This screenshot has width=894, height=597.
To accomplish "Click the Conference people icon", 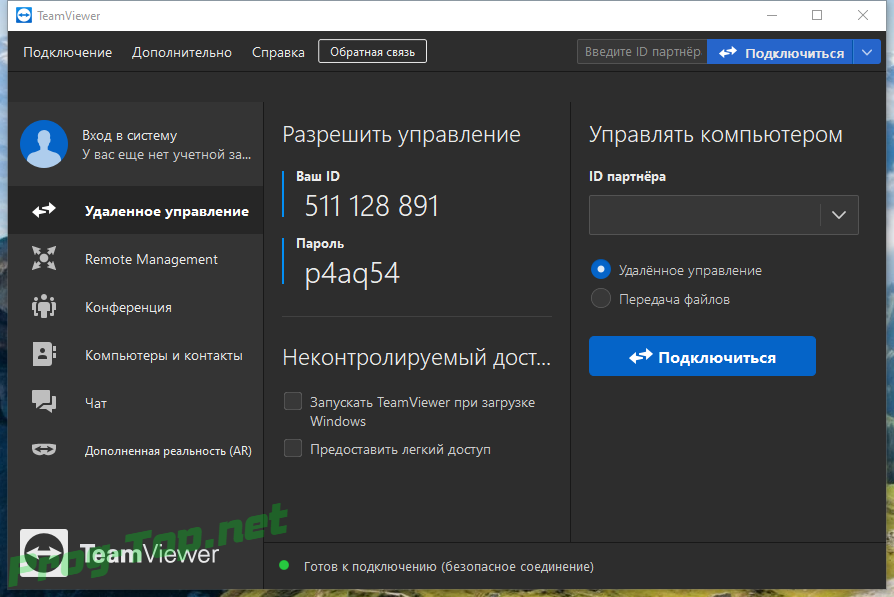I will 44,306.
